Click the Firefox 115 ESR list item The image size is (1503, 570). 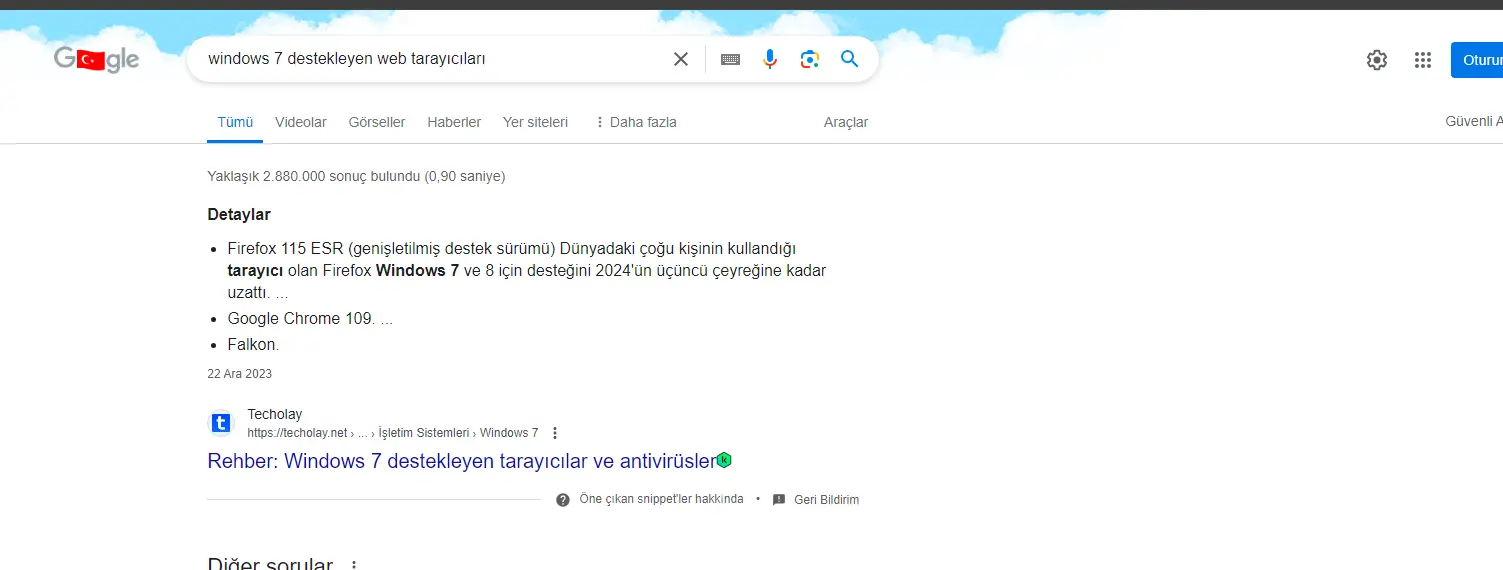click(x=527, y=271)
